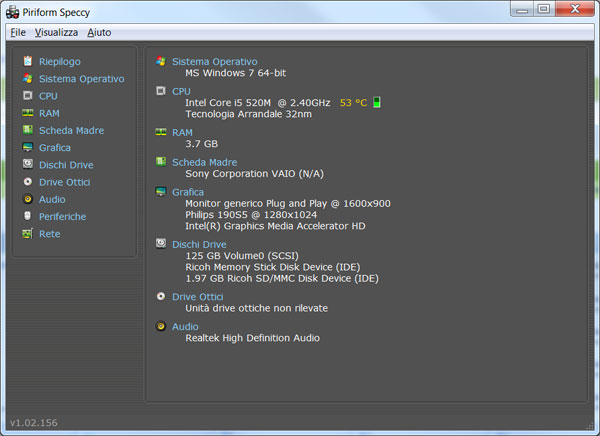Click the '3.7 GB' RAM value
This screenshot has height=436, width=600.
point(201,144)
